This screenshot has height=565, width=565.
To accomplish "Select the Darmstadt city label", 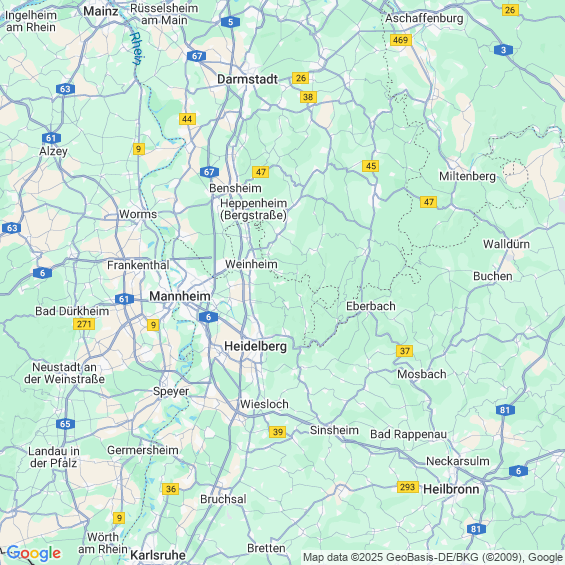I will tap(247, 79).
